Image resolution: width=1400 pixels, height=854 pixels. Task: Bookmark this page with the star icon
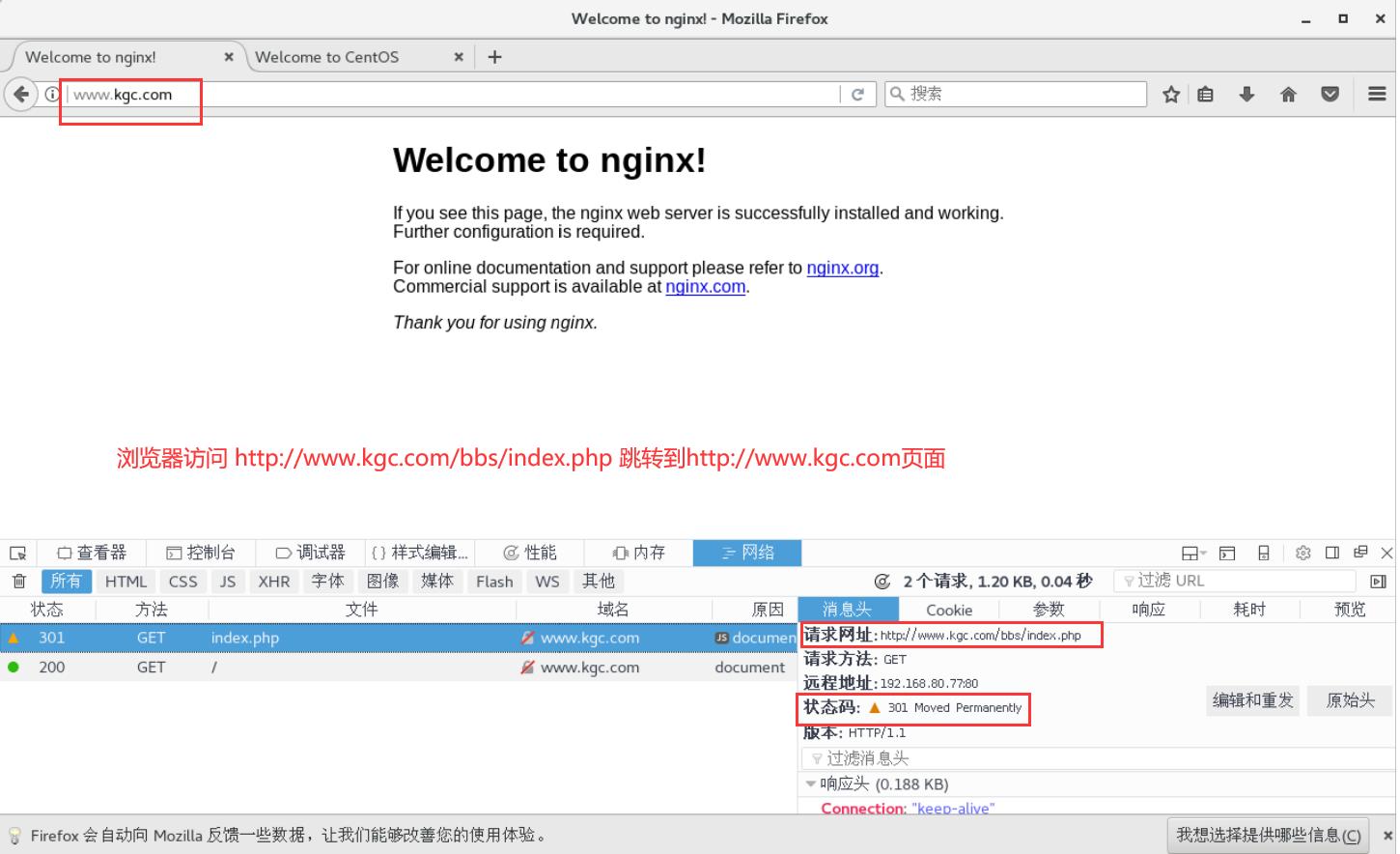click(1171, 94)
